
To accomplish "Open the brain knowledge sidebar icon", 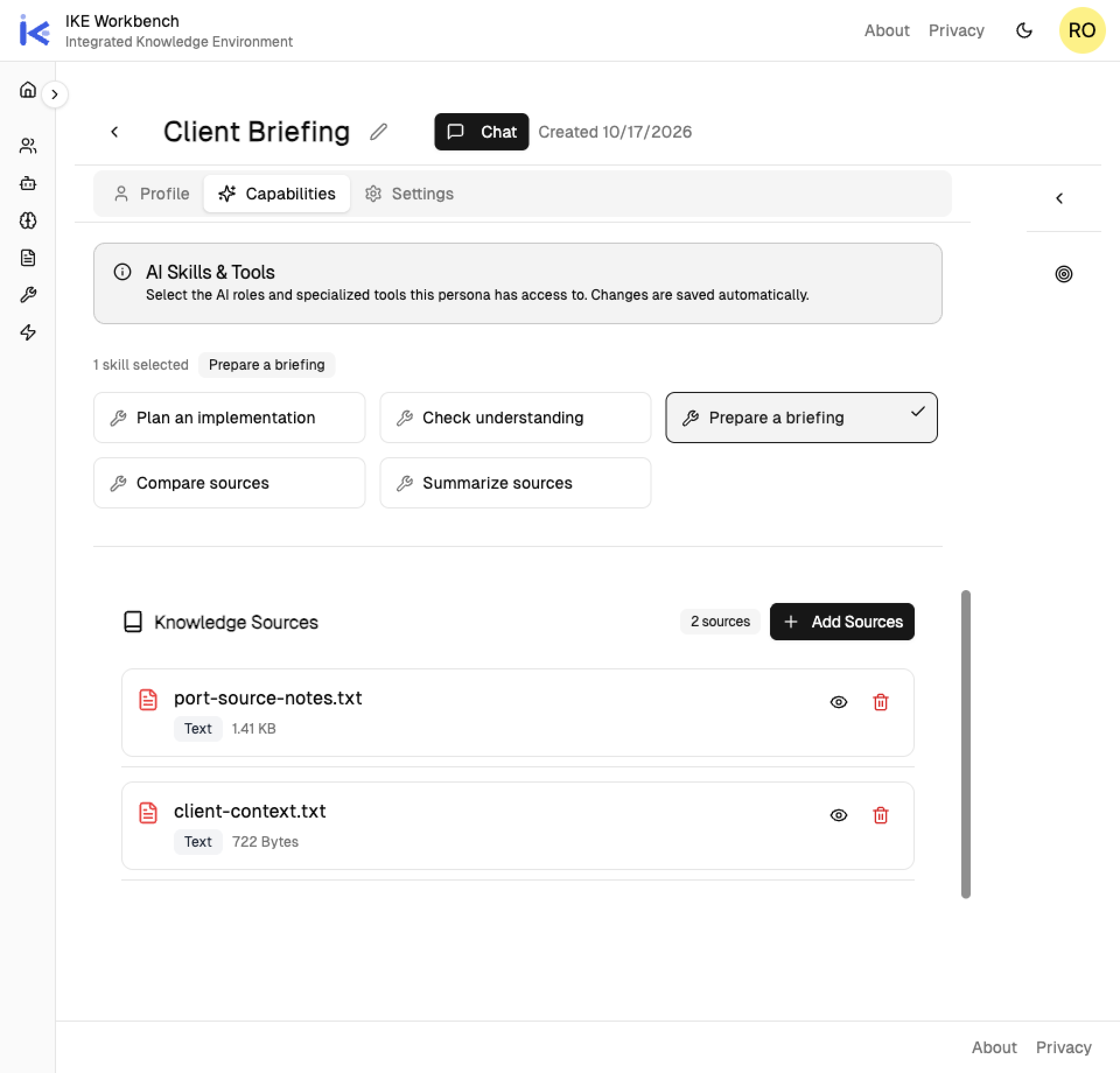I will tap(28, 220).
